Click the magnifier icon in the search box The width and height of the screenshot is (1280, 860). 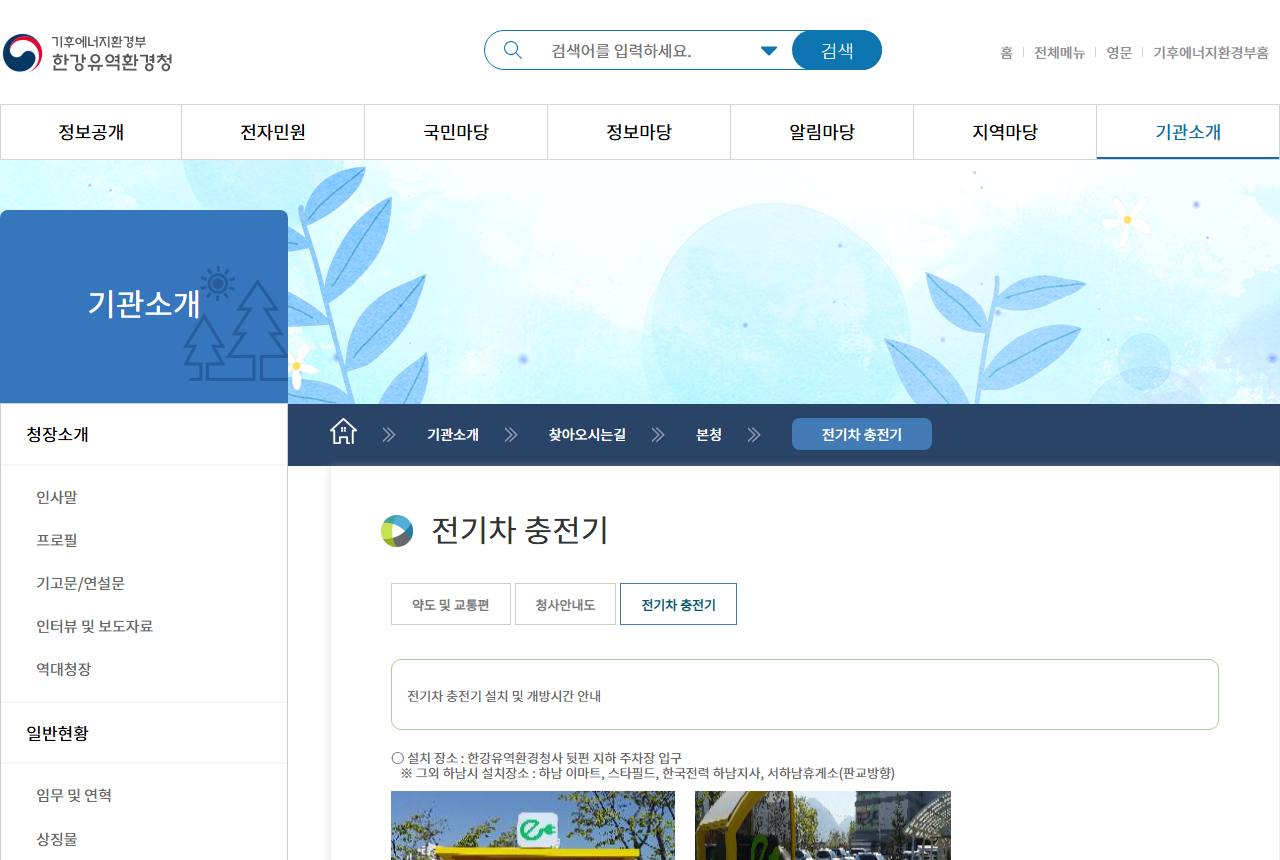coord(513,50)
